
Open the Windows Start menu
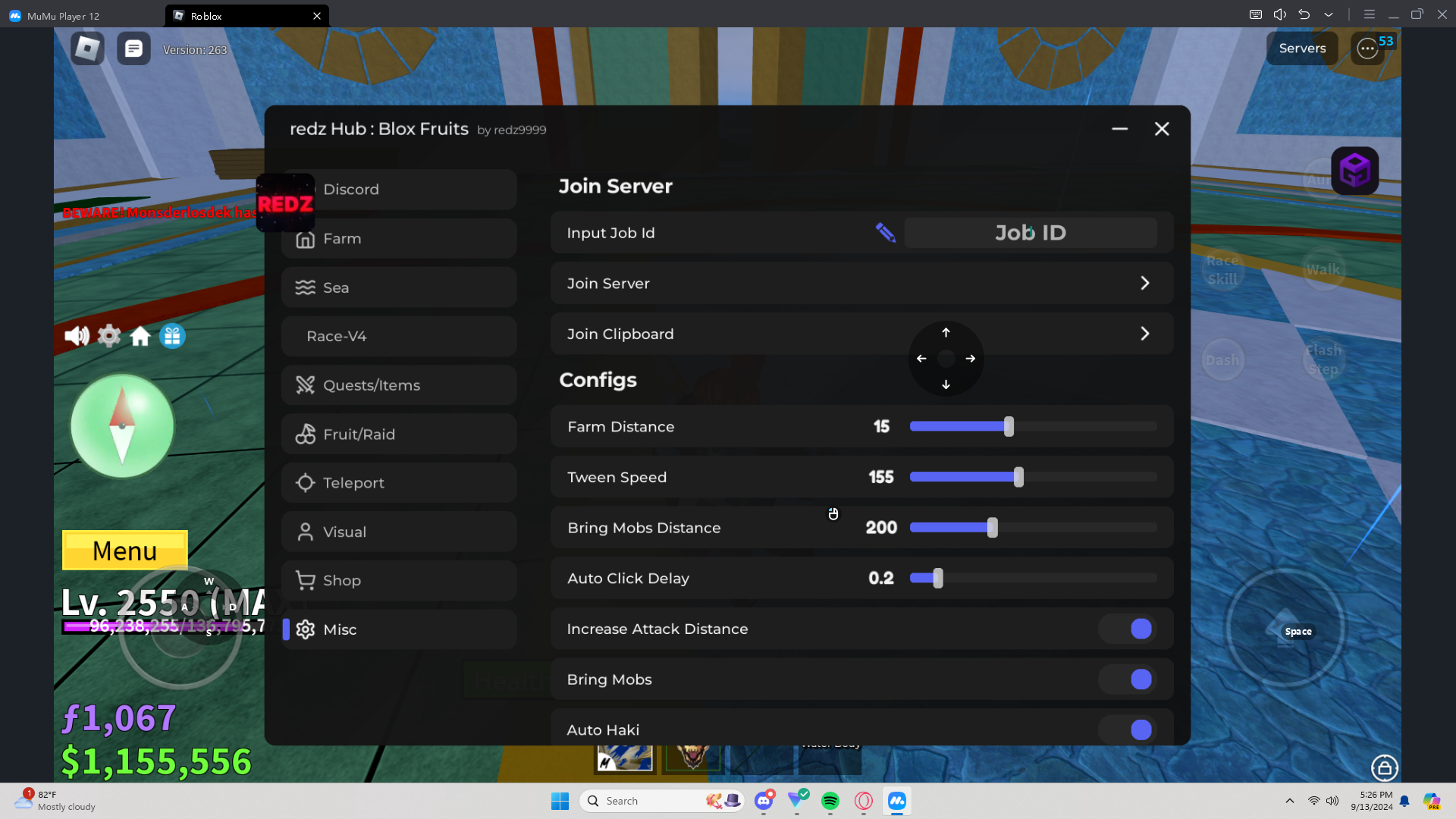pos(560,801)
